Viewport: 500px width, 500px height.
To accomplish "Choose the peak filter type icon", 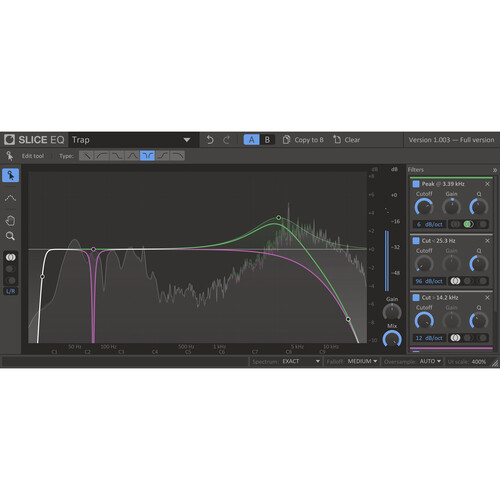I will click(x=132, y=156).
